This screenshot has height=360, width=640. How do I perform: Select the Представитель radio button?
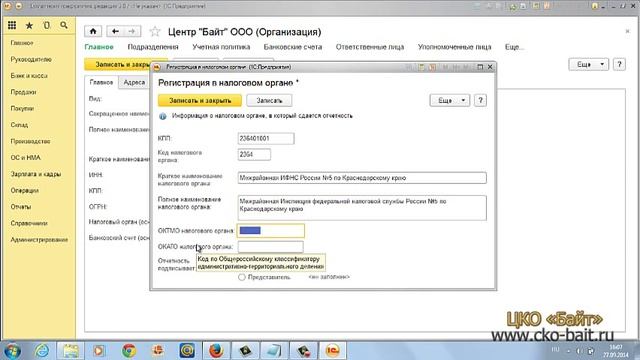click(242, 277)
